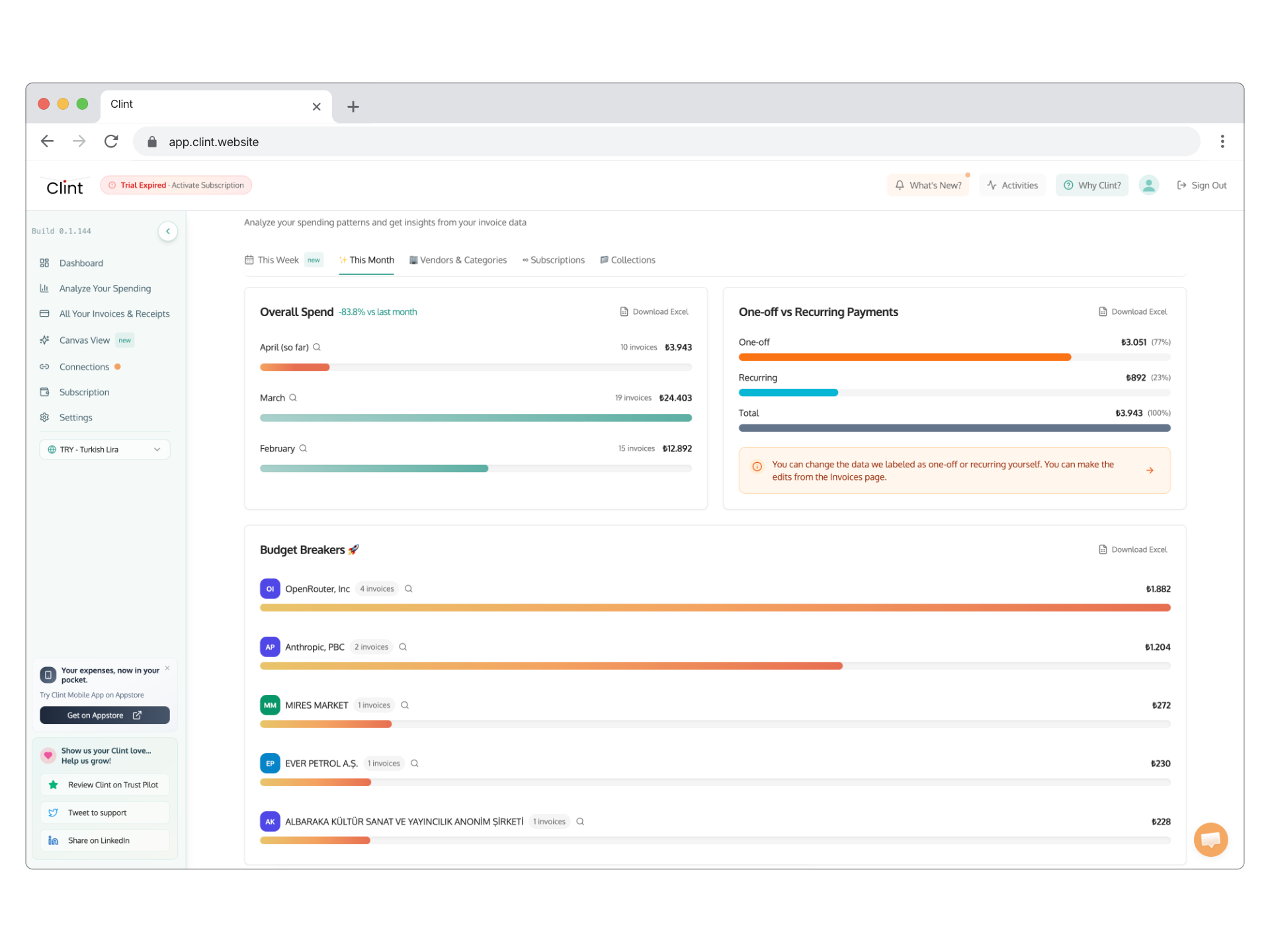Viewport: 1270px width, 952px height.
Task: Collapse the left sidebar with the chevron
Action: [167, 231]
